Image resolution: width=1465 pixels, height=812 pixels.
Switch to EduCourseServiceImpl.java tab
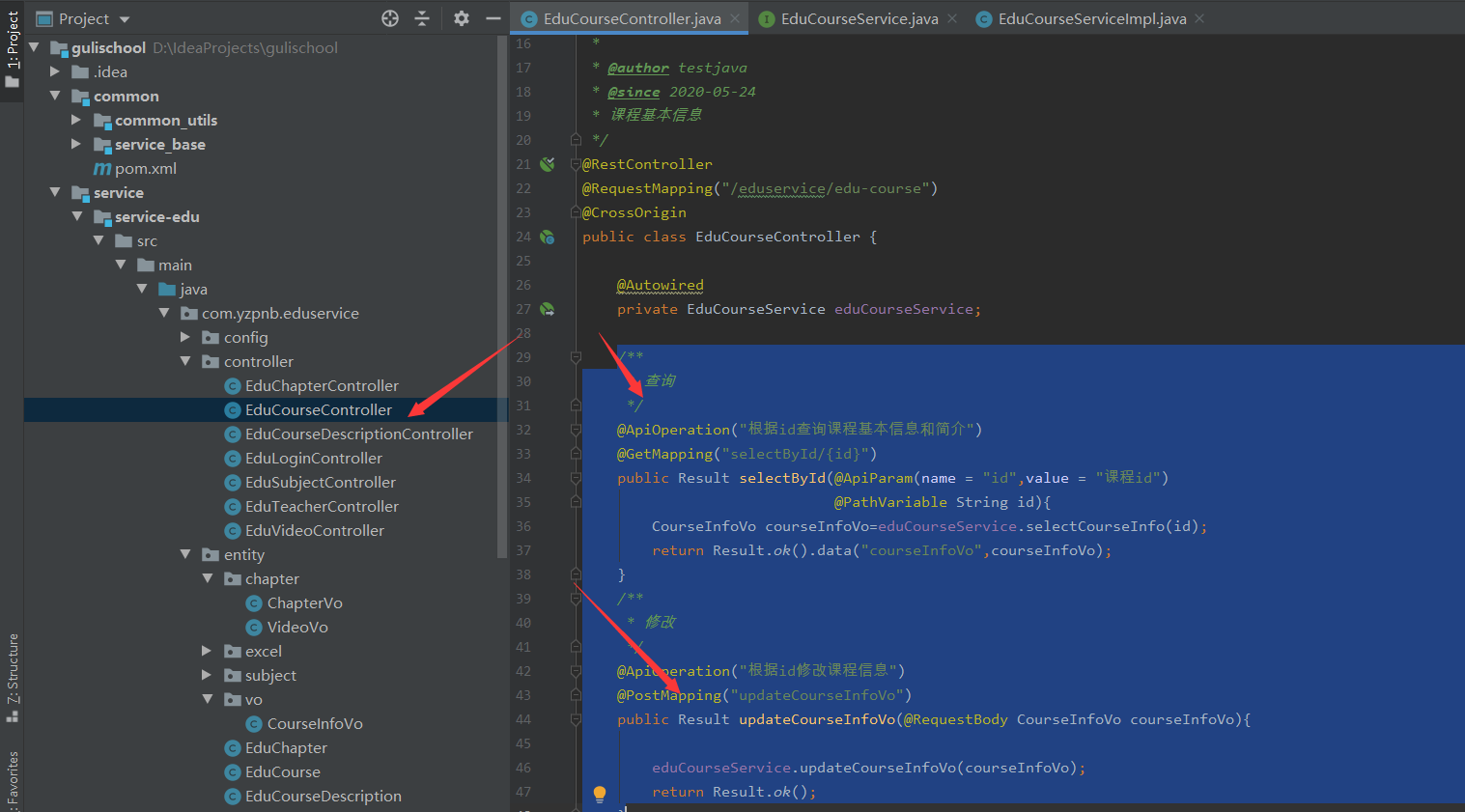tap(1091, 18)
